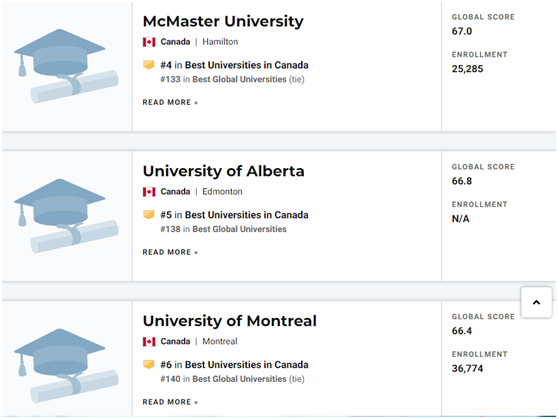Click Read More under University of Montreal
Viewport: 558px width, 419px height.
coord(170,402)
